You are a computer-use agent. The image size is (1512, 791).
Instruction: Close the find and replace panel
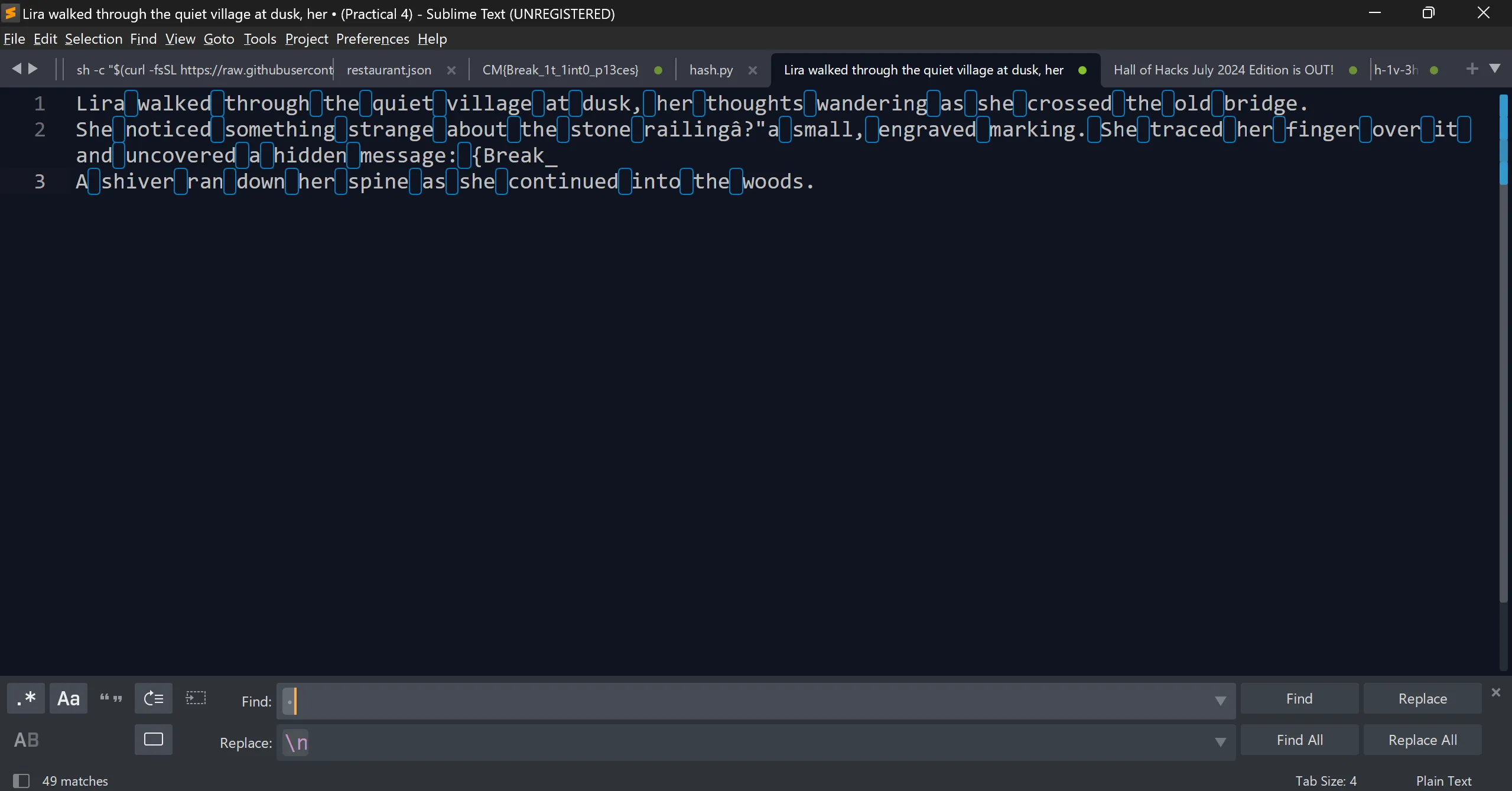(x=1495, y=692)
